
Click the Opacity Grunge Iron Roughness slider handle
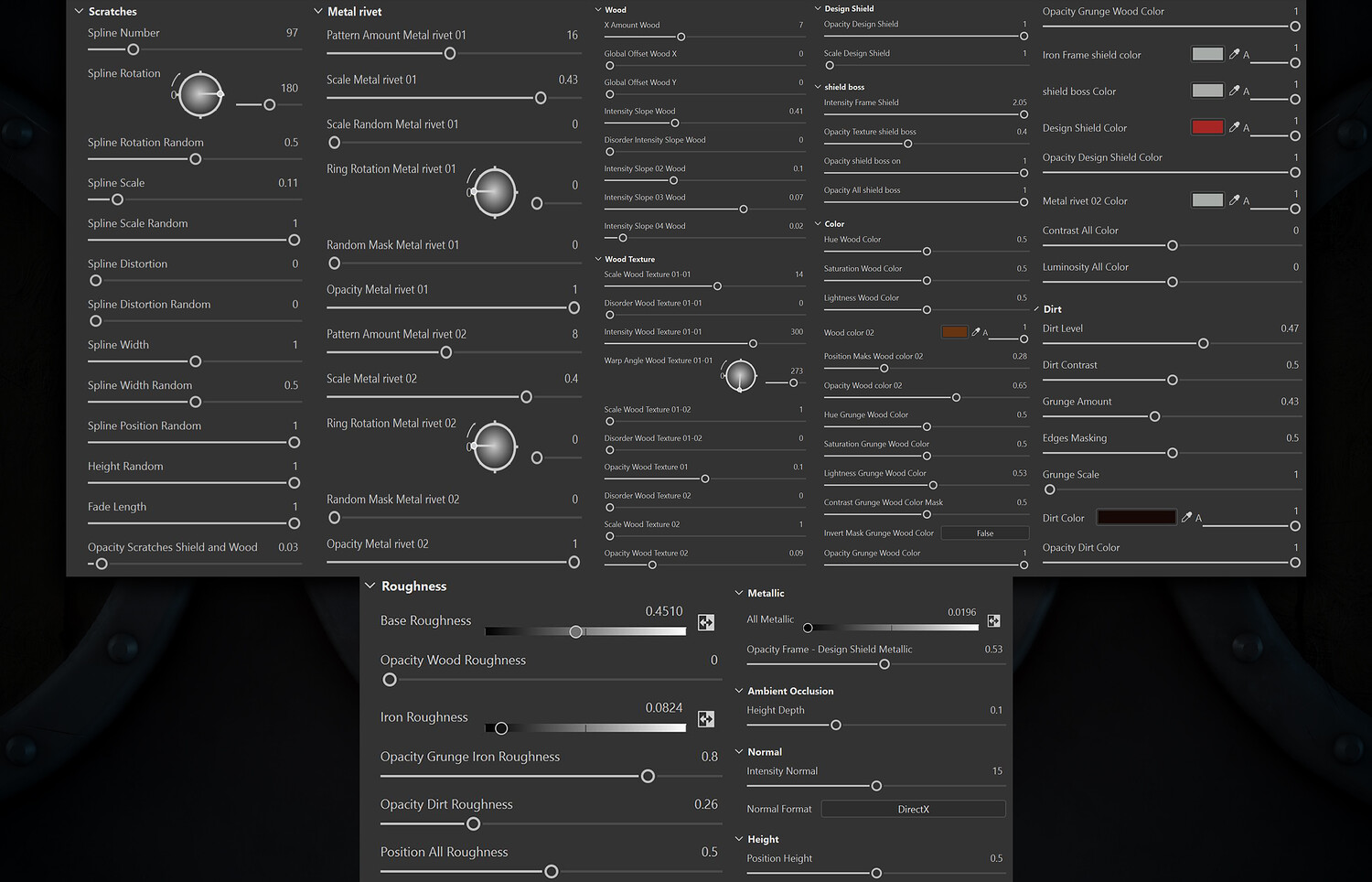(648, 776)
